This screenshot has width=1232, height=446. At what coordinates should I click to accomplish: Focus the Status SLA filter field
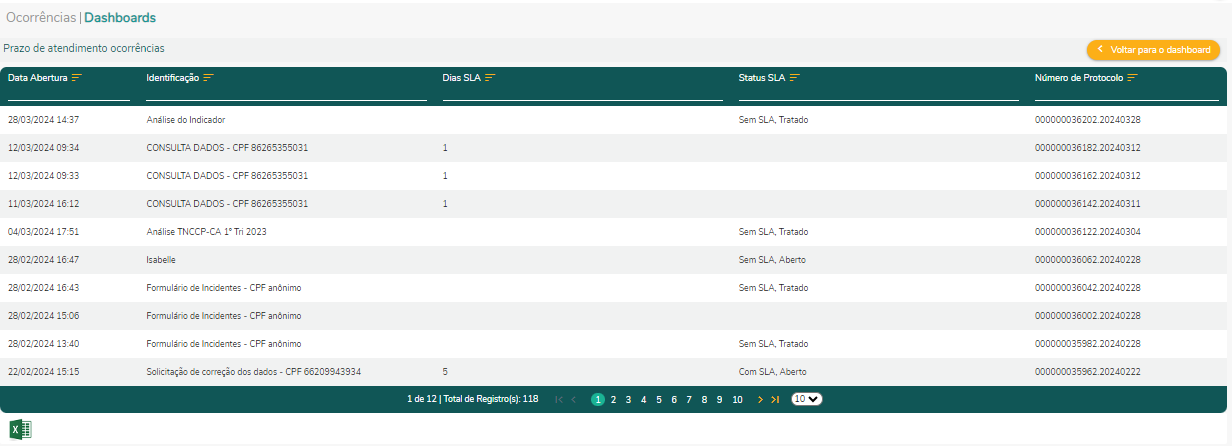click(878, 93)
